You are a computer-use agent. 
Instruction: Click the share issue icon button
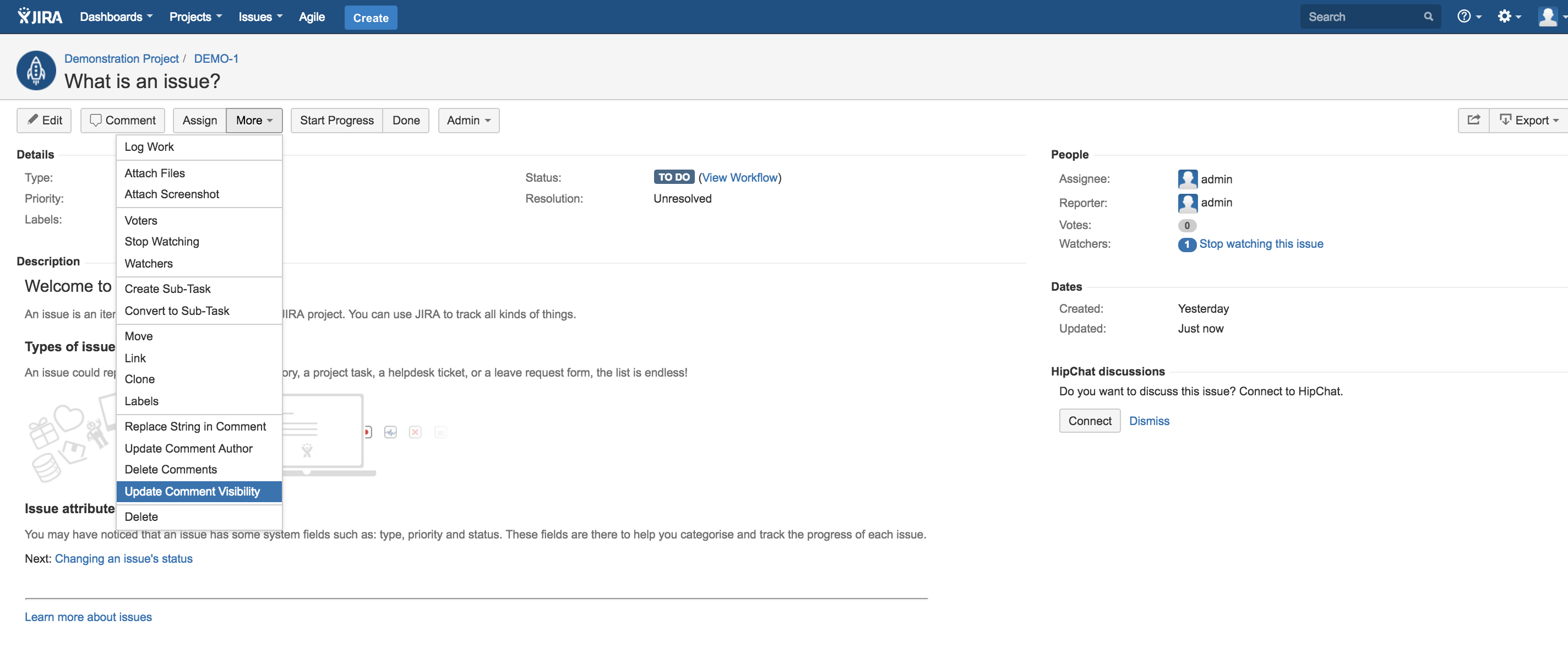click(1473, 120)
